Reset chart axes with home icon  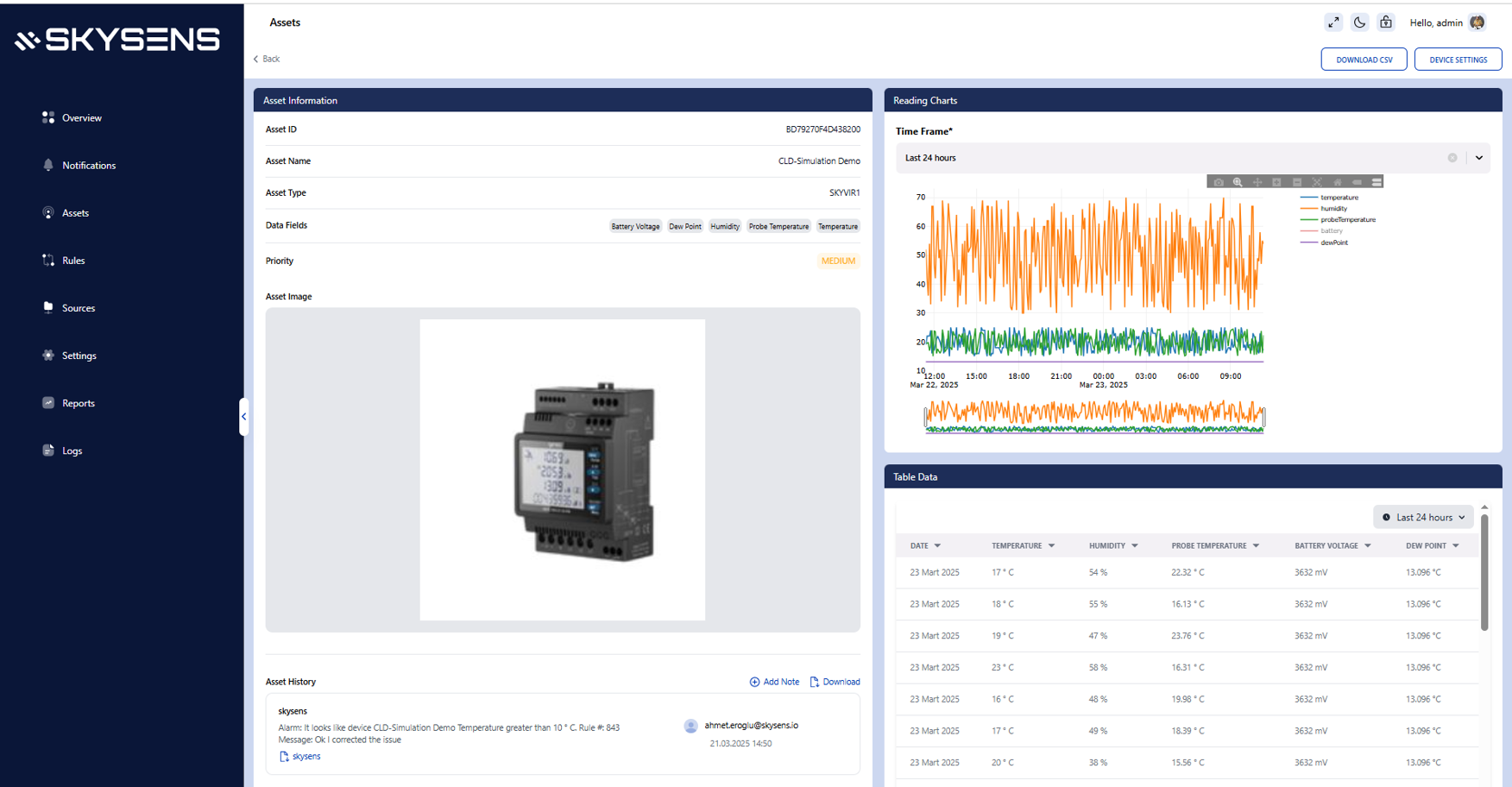coord(1338,182)
